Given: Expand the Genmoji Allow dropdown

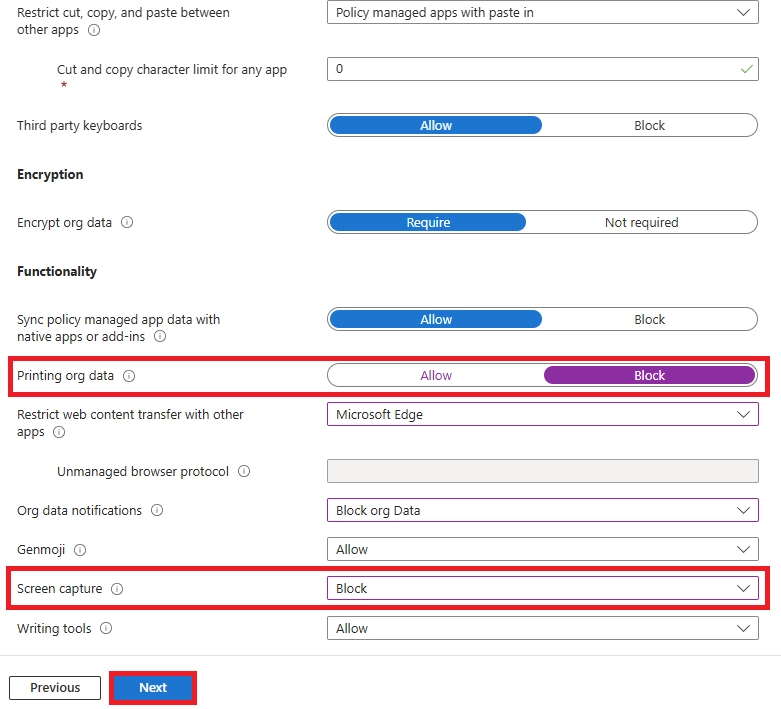Looking at the screenshot, I should pos(543,549).
